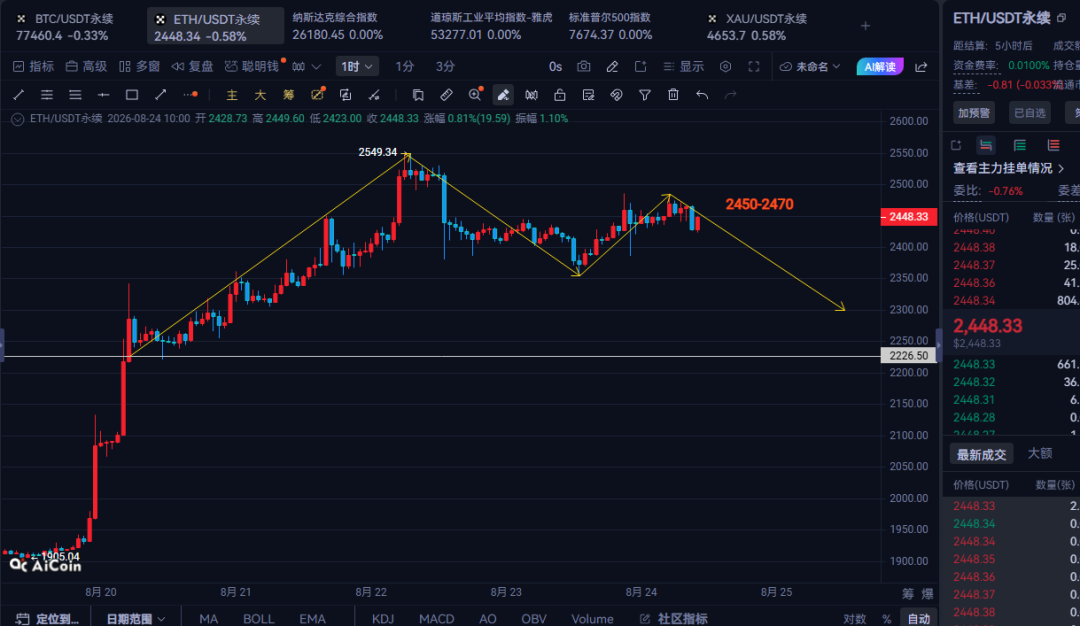Open 查看主力挂单情况 link

pos(1008,168)
